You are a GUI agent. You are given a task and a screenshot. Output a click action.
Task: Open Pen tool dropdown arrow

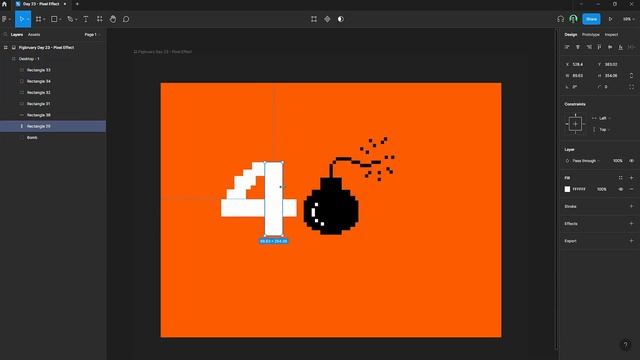coord(76,19)
